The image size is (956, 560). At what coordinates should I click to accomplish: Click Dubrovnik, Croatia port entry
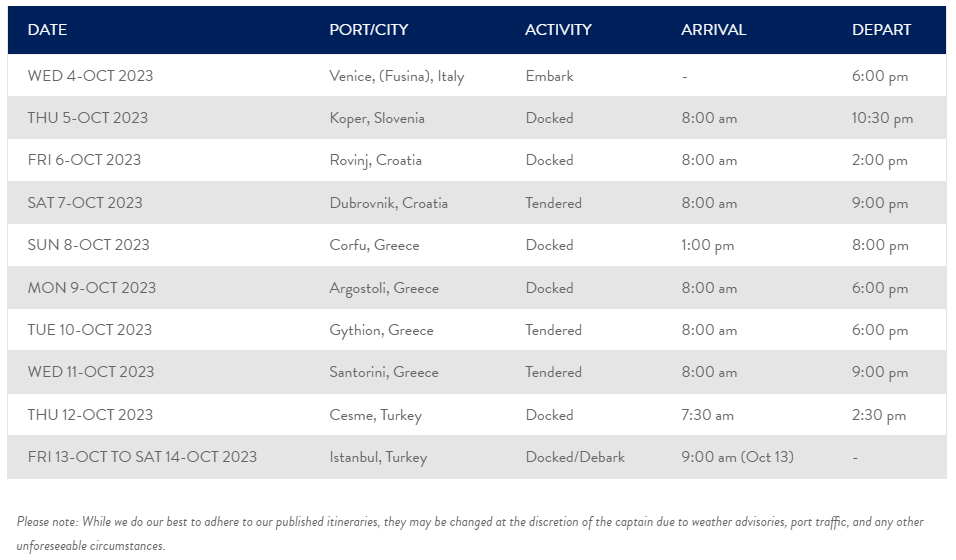(388, 203)
